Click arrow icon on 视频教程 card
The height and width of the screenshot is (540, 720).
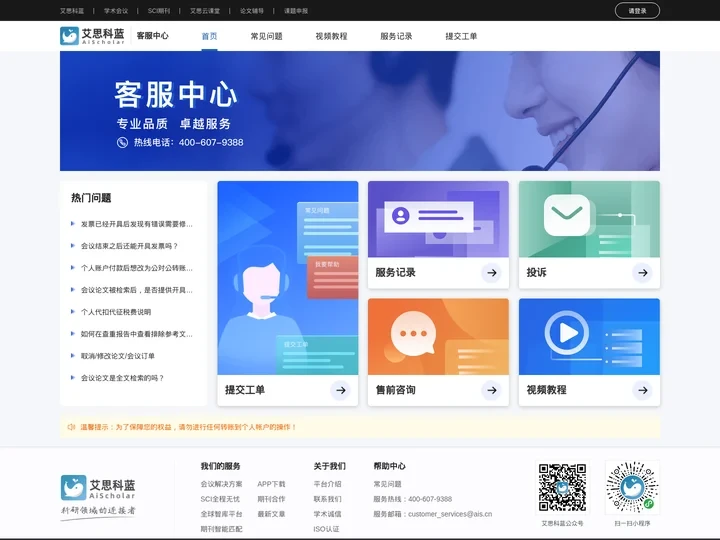pyautogui.click(x=642, y=390)
